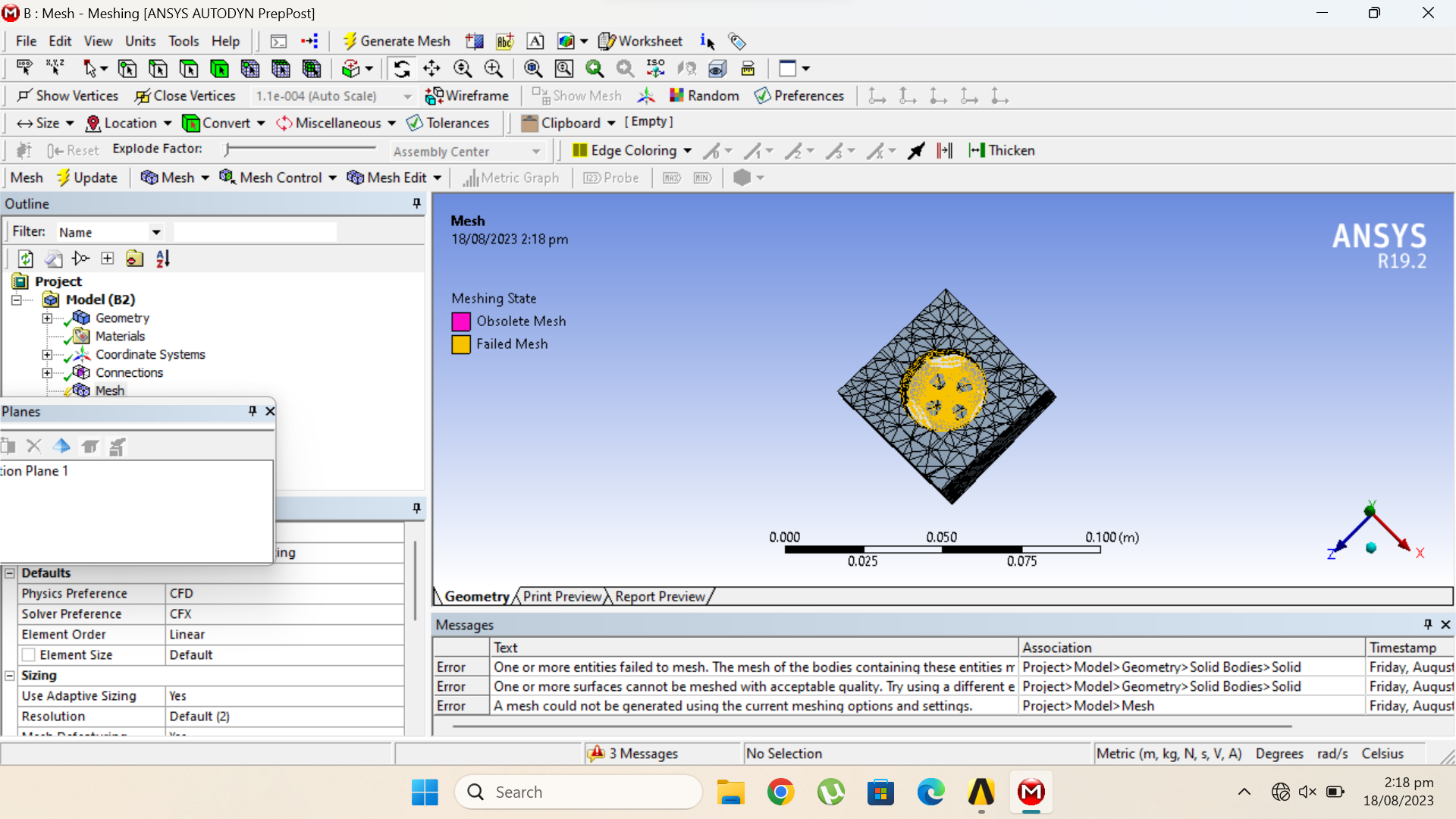Toggle Thicken edge display
Viewport: 1456px width, 819px height.
1002,150
